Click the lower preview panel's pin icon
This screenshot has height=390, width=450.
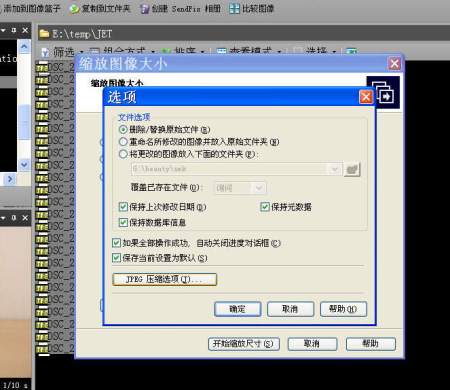[x=14, y=218]
